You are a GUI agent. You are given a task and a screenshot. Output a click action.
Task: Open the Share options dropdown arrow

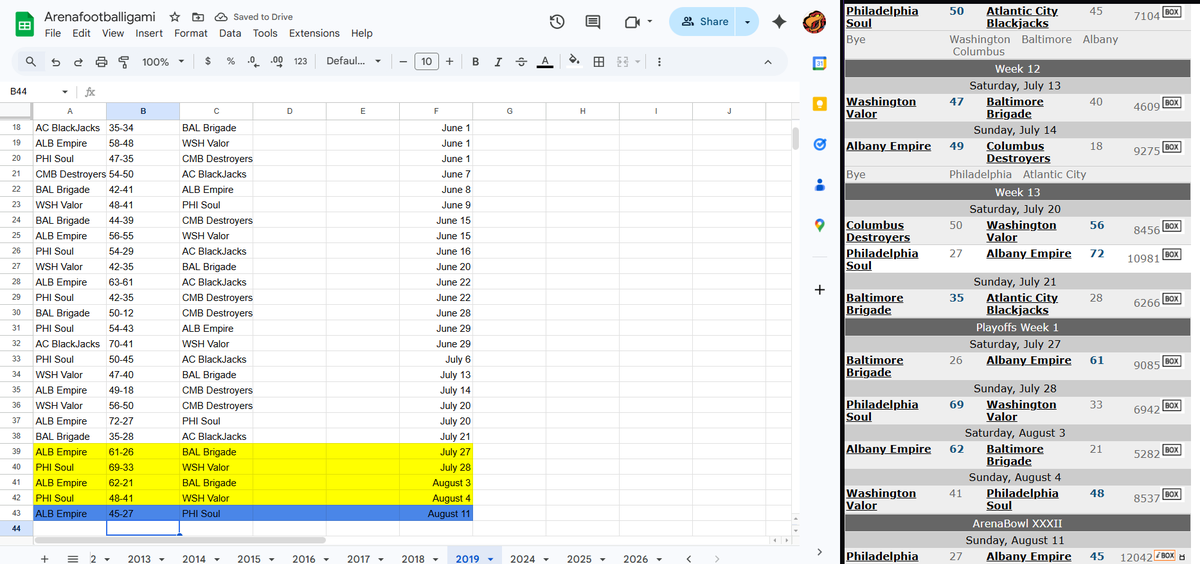click(x=746, y=22)
